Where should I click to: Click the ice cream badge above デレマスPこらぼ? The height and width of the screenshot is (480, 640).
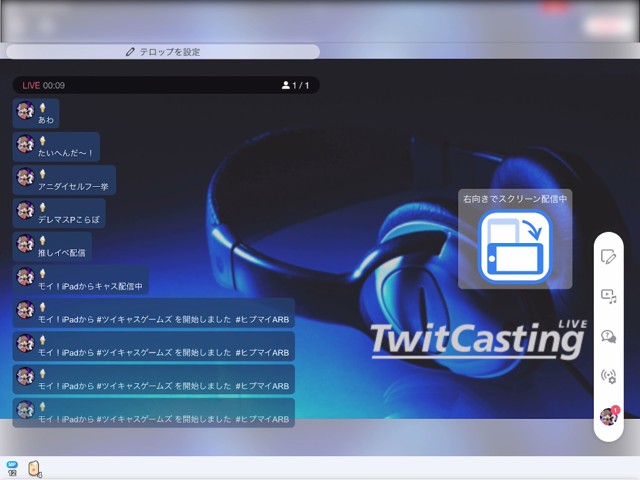pos(42,208)
